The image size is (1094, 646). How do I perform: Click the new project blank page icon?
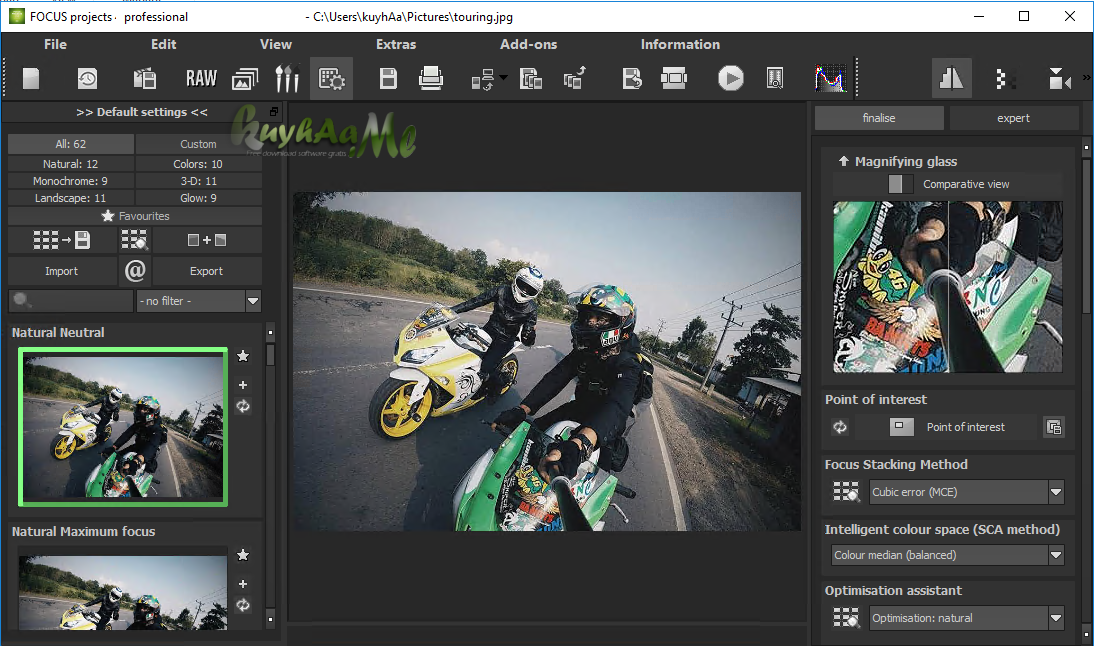point(31,78)
